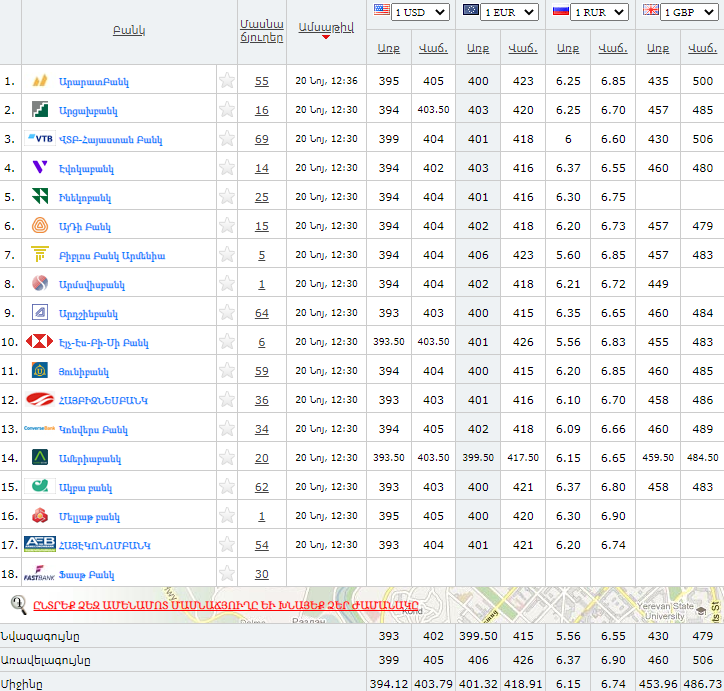This screenshot has height=691, width=724.
Task: Select the average USD buy value 394.12
Action: 389,684
